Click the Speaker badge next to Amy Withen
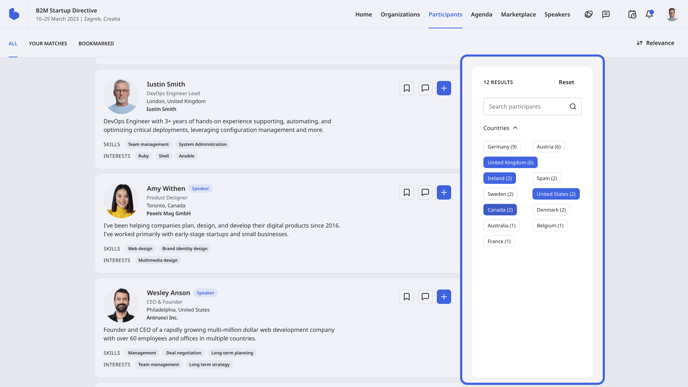The width and height of the screenshot is (688, 387). coord(201,189)
